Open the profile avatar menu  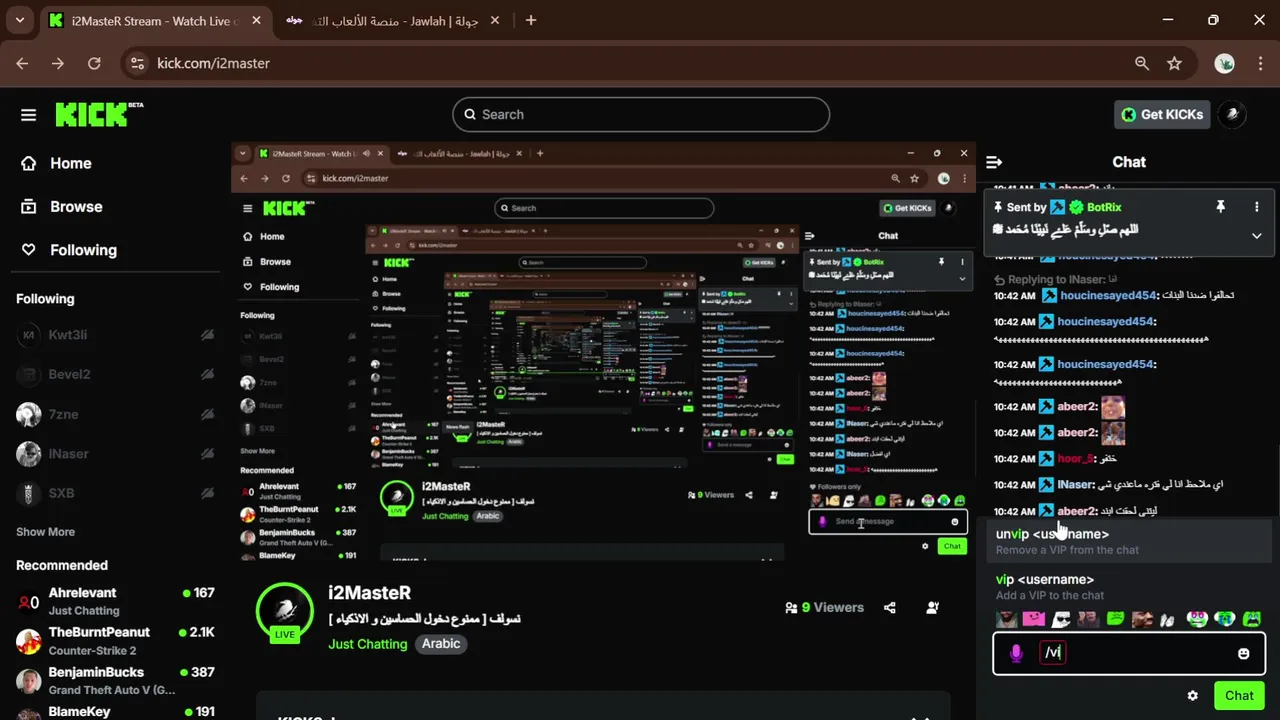pos(1233,114)
